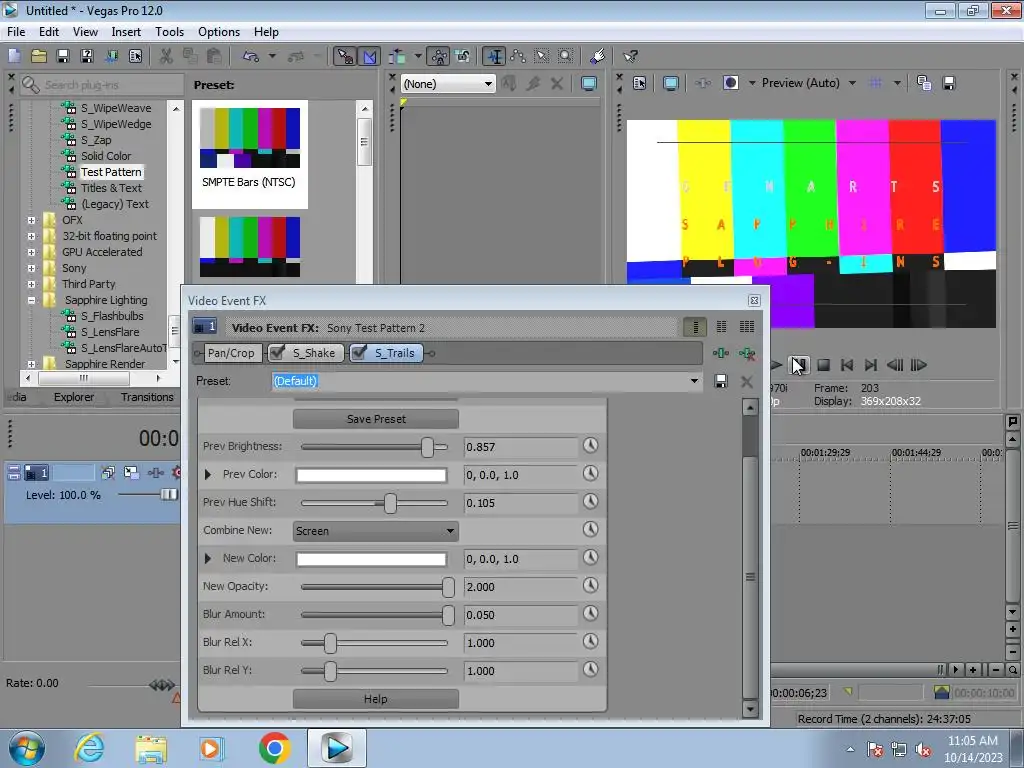Screen dimensions: 1024x768
Task: Select S_LensFlare in plug-in tree
Action: pos(110,332)
